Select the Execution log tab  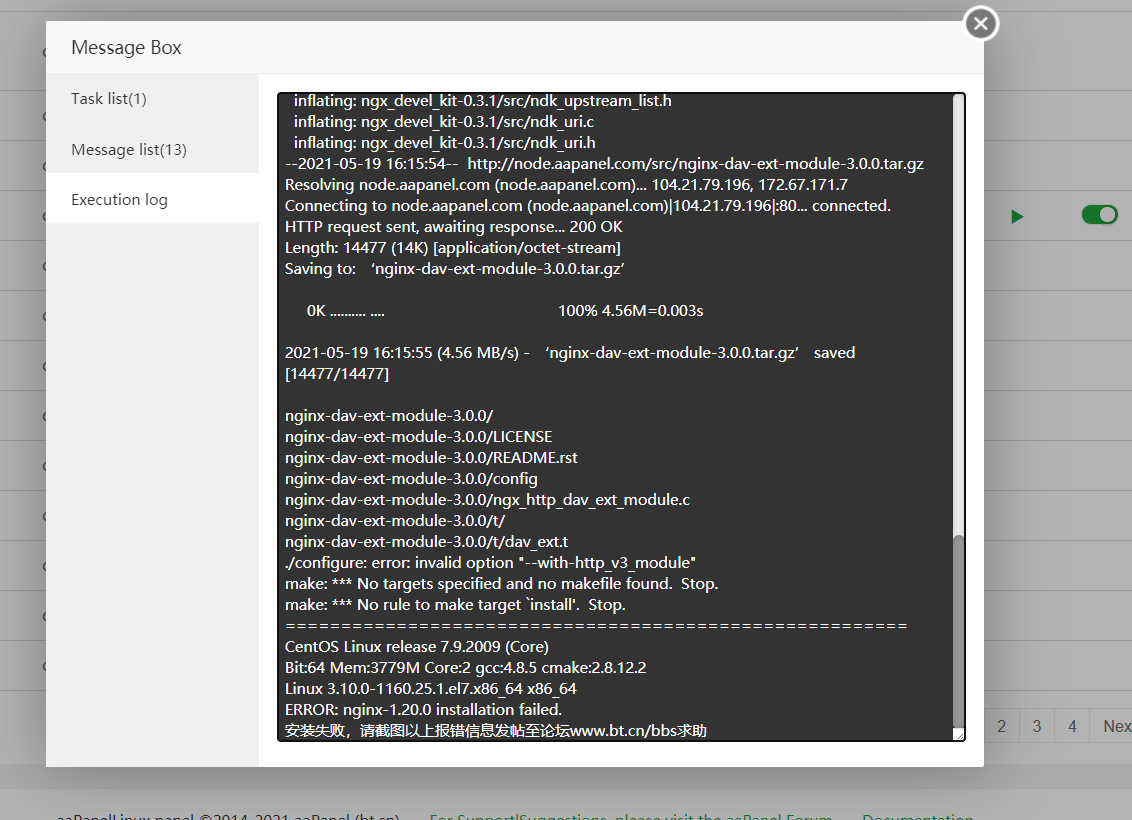pyautogui.click(x=119, y=199)
